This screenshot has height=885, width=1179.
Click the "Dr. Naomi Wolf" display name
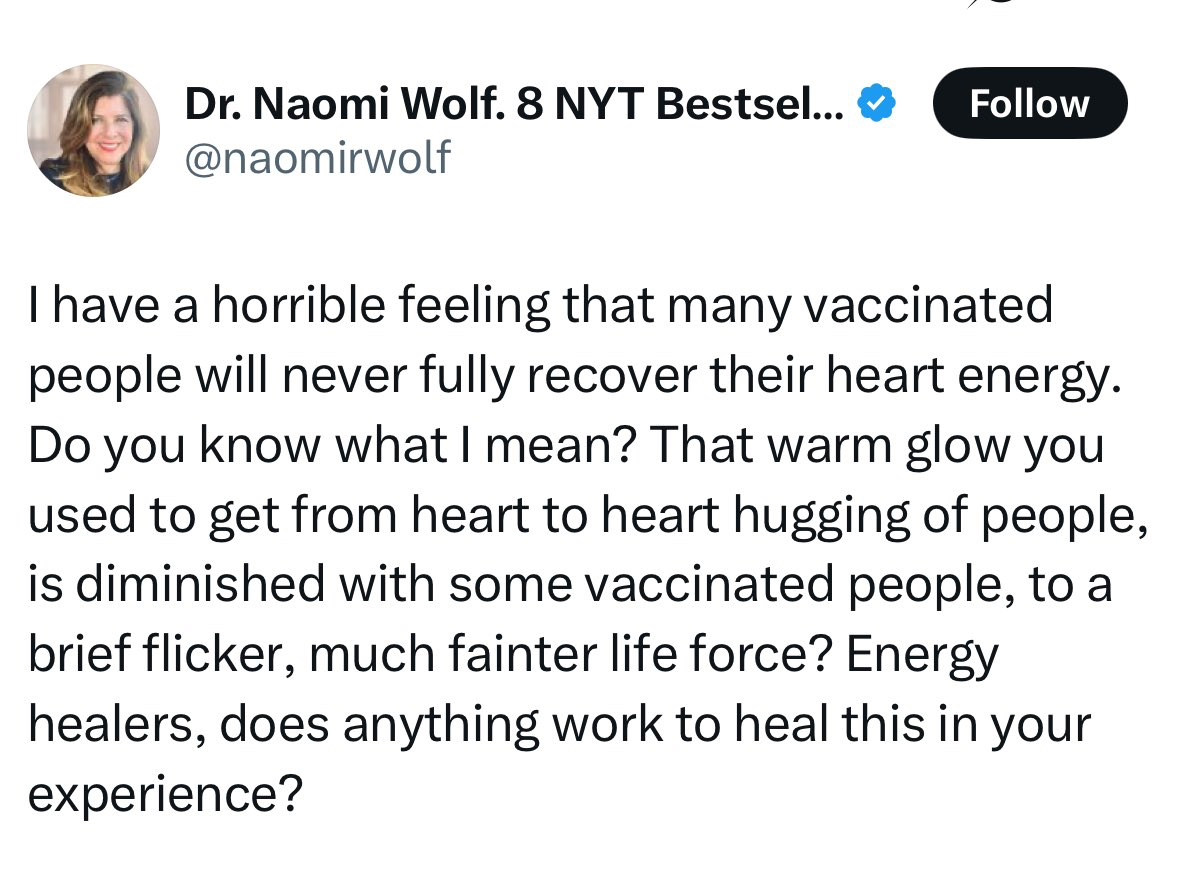click(346, 105)
